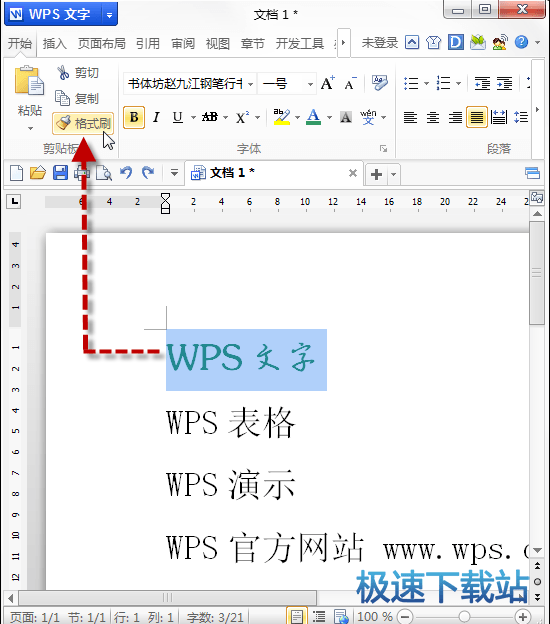550x624 pixels.
Task: Click the Format Painter (格式刷) button
Action: point(83,123)
